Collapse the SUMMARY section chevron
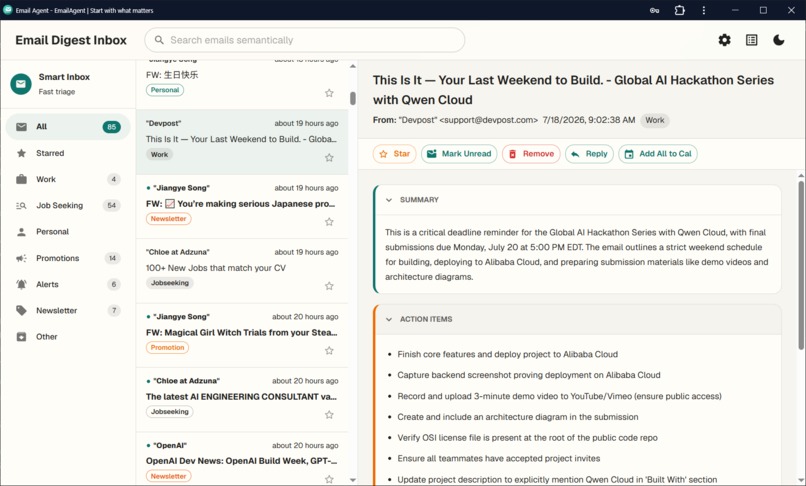 click(x=389, y=200)
